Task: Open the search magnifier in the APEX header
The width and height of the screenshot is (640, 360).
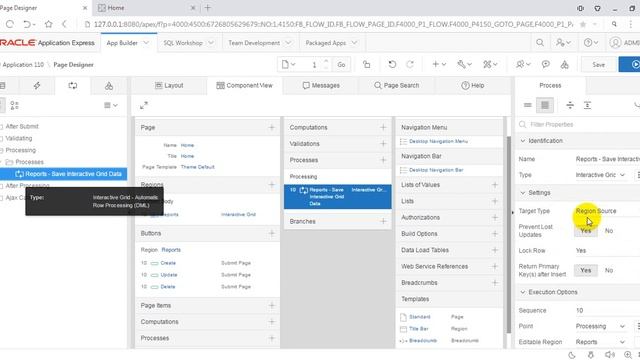Action: [x=540, y=42]
